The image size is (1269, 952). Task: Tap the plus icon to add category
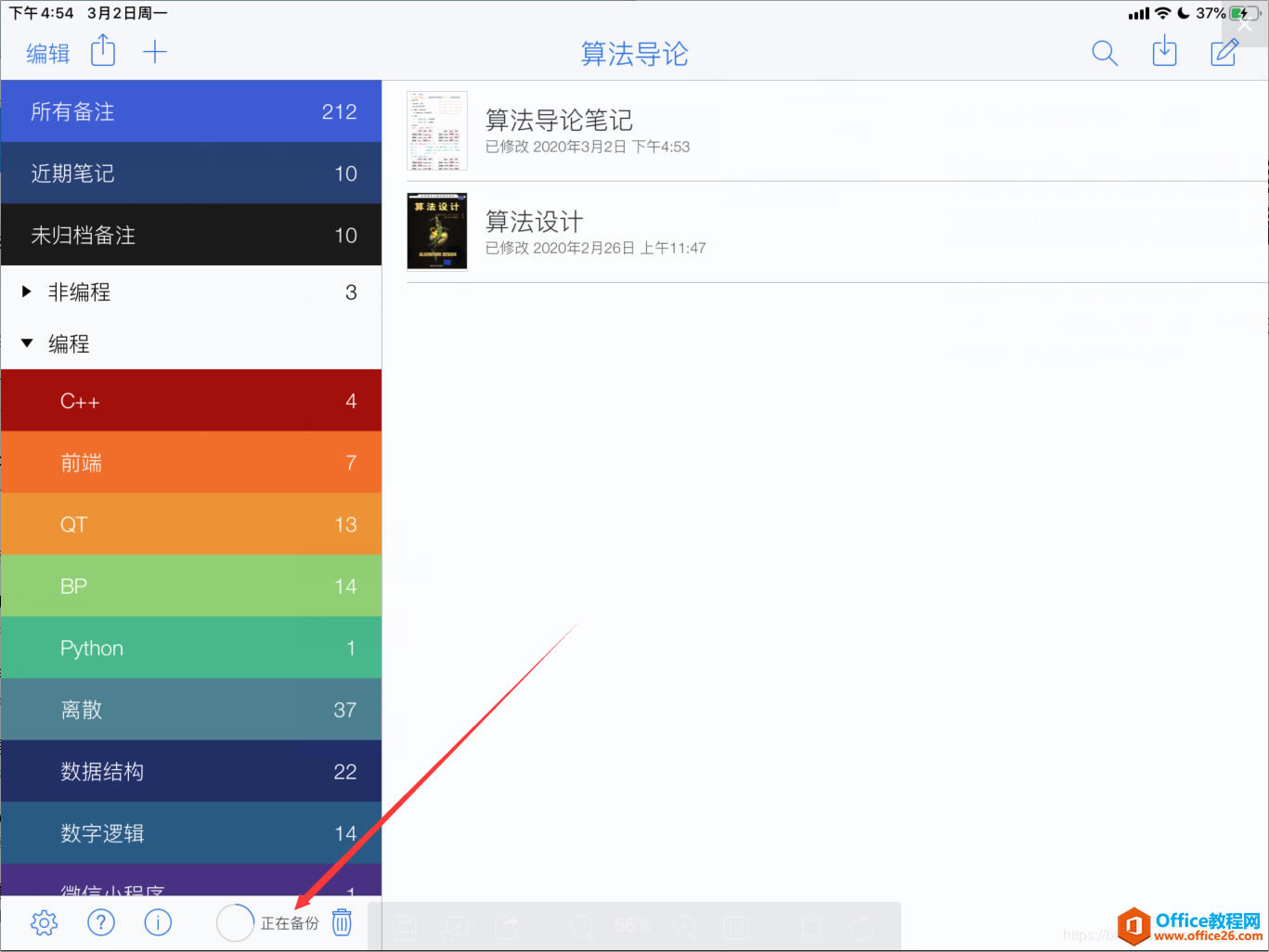click(x=155, y=51)
